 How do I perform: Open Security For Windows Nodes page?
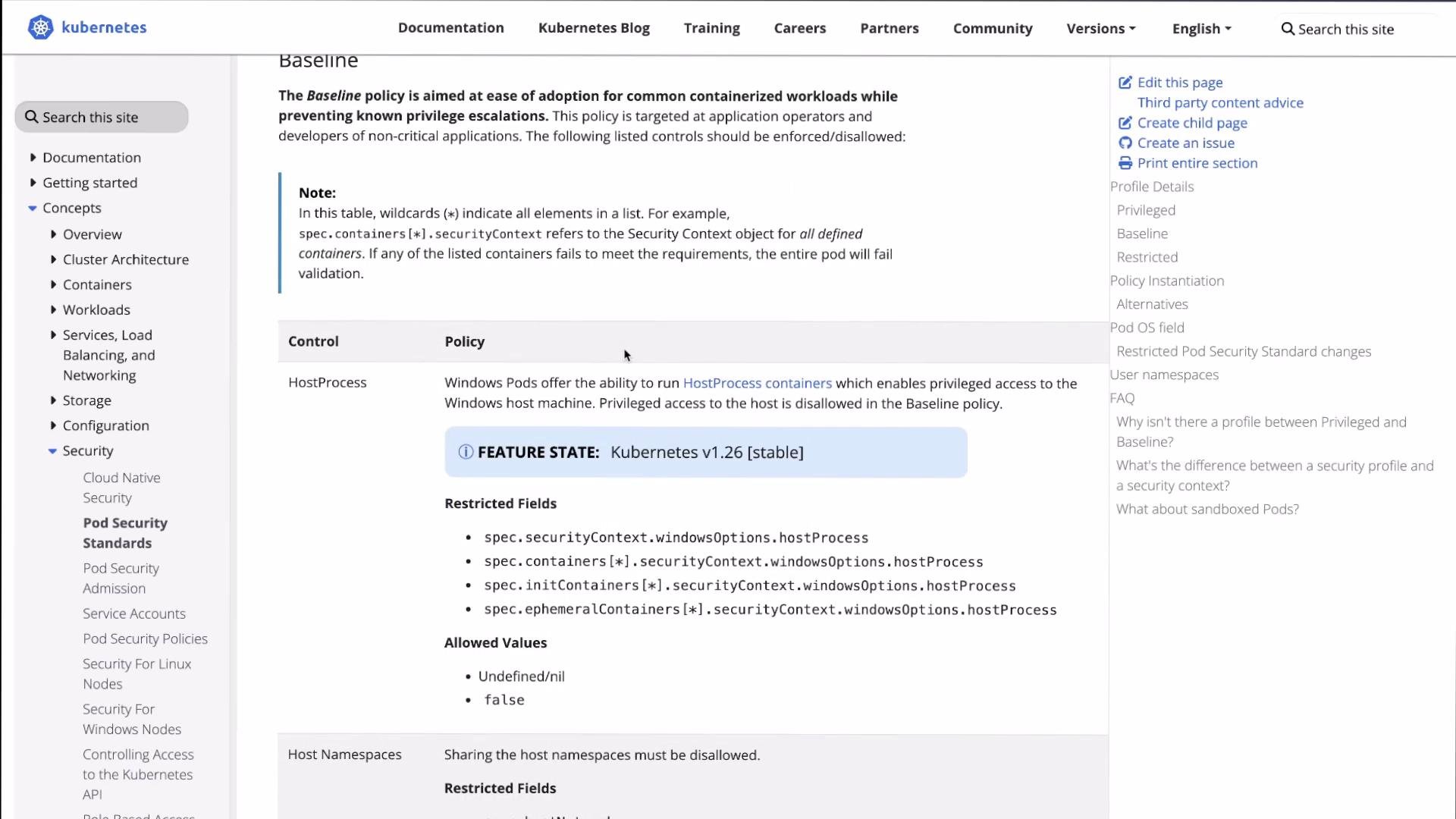coord(132,719)
